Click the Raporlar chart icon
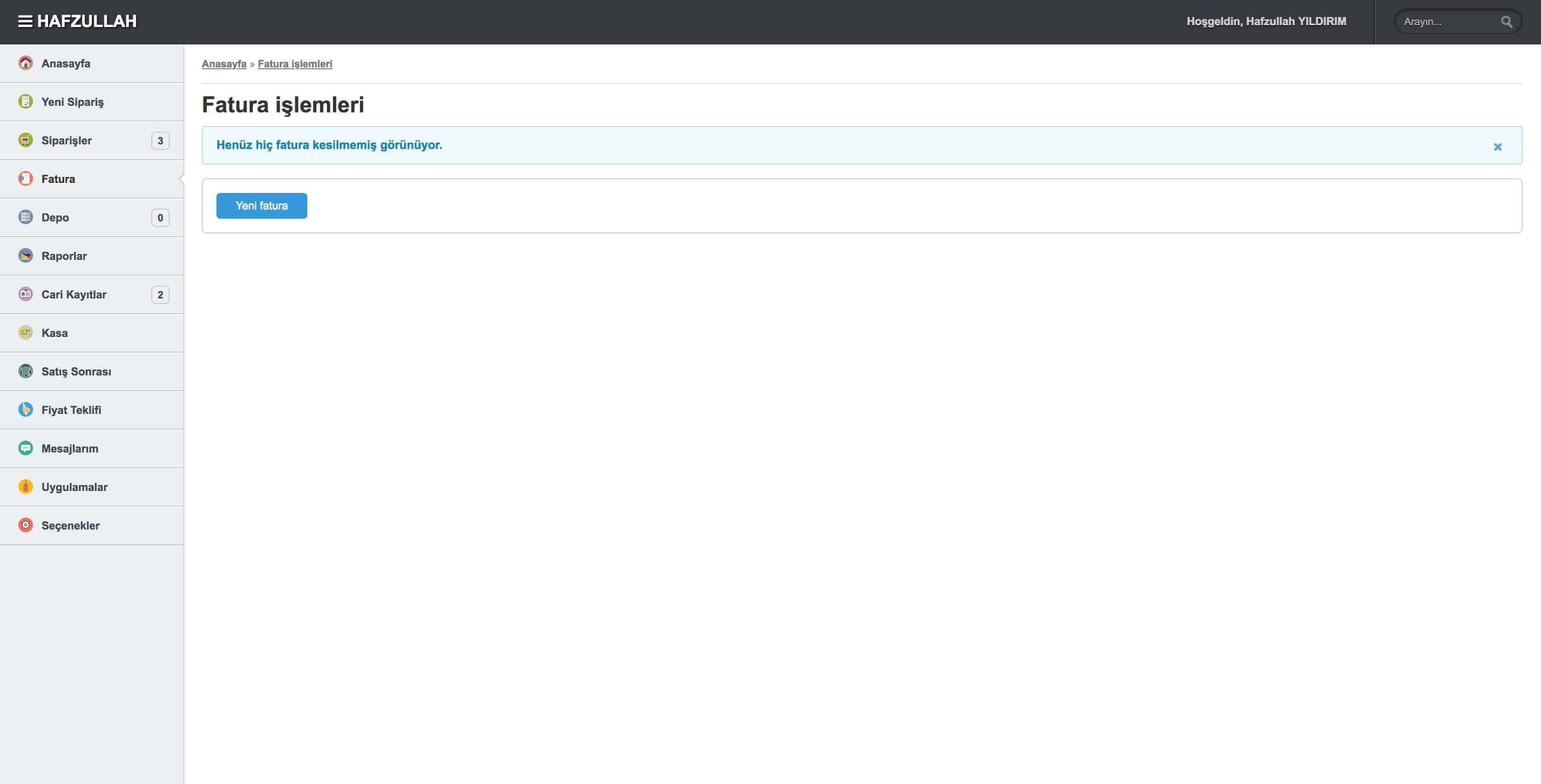Image resolution: width=1541 pixels, height=784 pixels. 25,255
